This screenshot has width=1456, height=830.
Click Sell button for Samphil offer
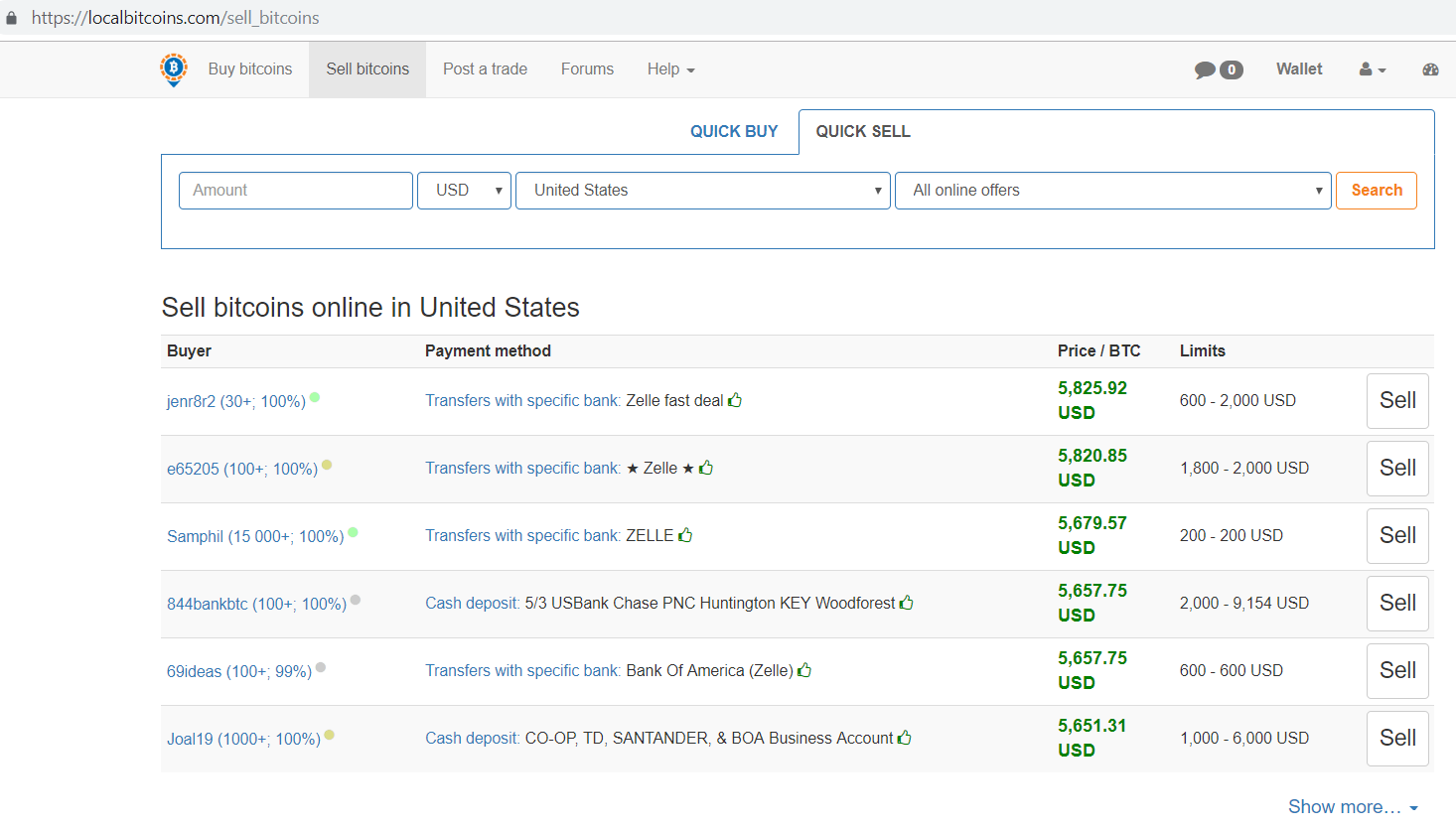[1397, 536]
